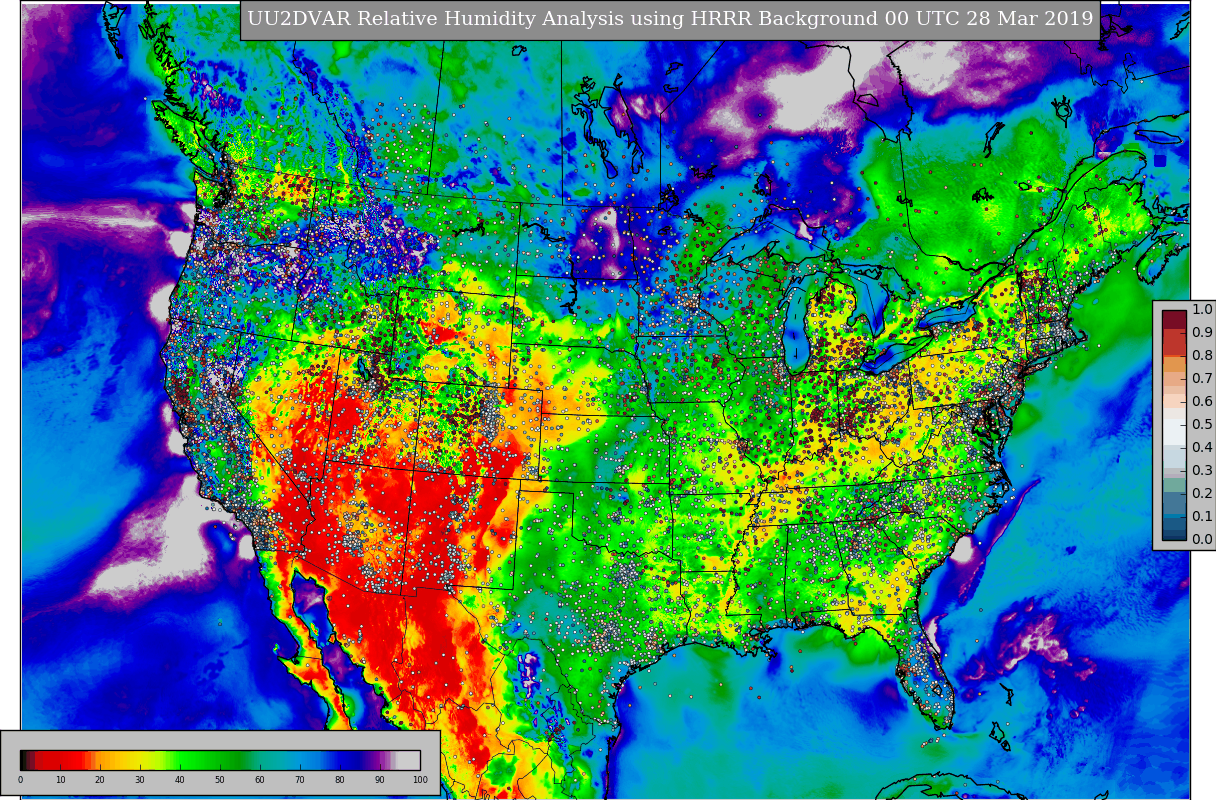Click the 100 tick on bottom humidity colorbar
The height and width of the screenshot is (800, 1216).
420,780
